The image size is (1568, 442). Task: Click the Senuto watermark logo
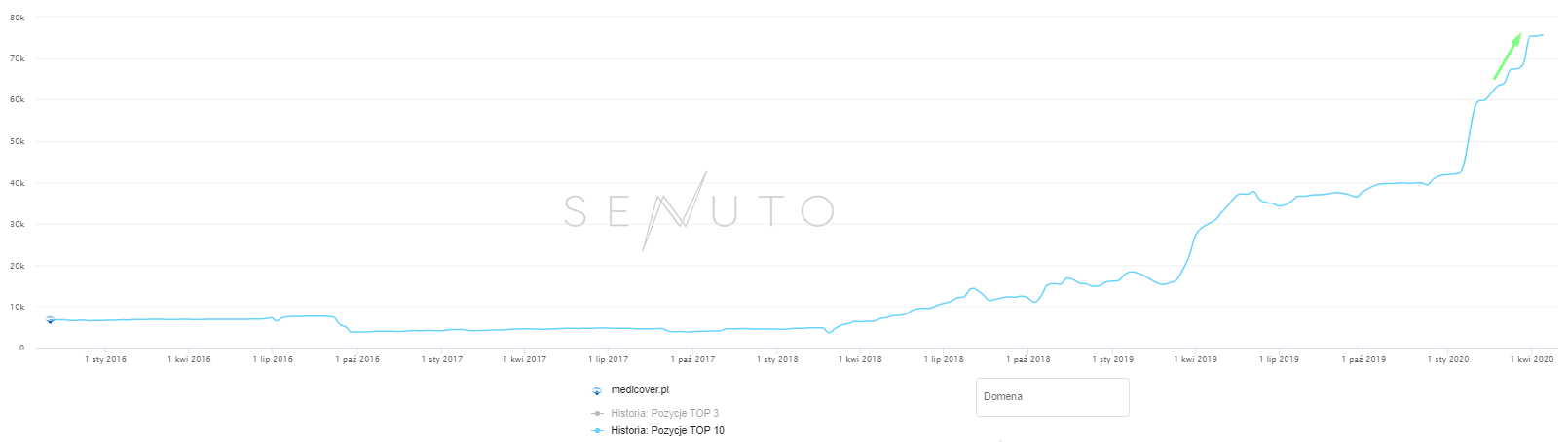click(698, 211)
